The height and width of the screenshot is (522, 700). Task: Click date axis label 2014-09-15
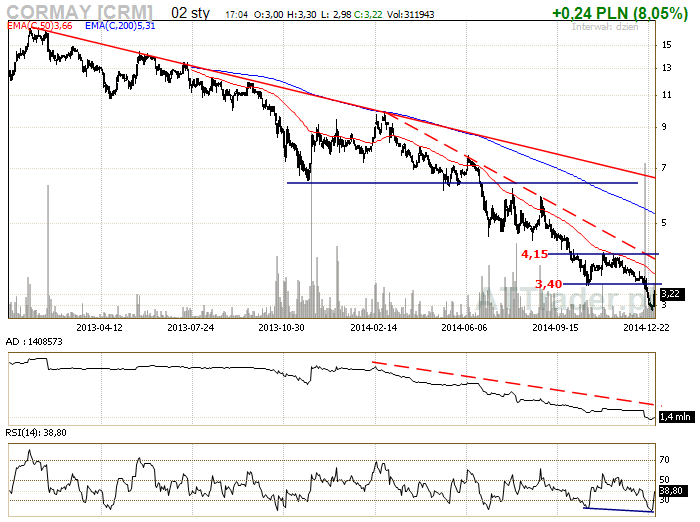point(555,328)
